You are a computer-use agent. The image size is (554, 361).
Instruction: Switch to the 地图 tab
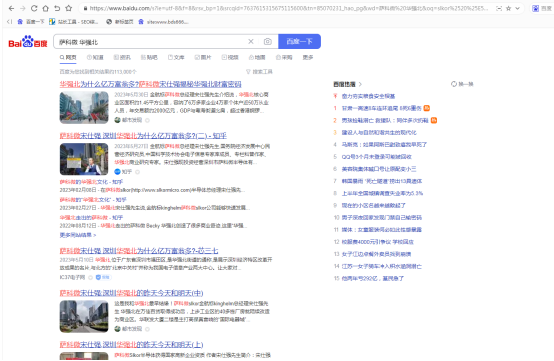(257, 57)
